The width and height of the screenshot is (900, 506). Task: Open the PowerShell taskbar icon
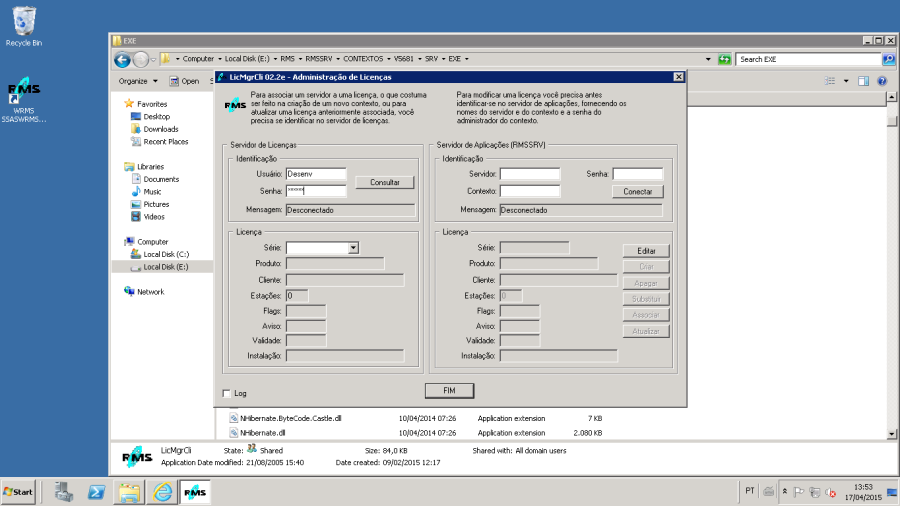(x=96, y=492)
